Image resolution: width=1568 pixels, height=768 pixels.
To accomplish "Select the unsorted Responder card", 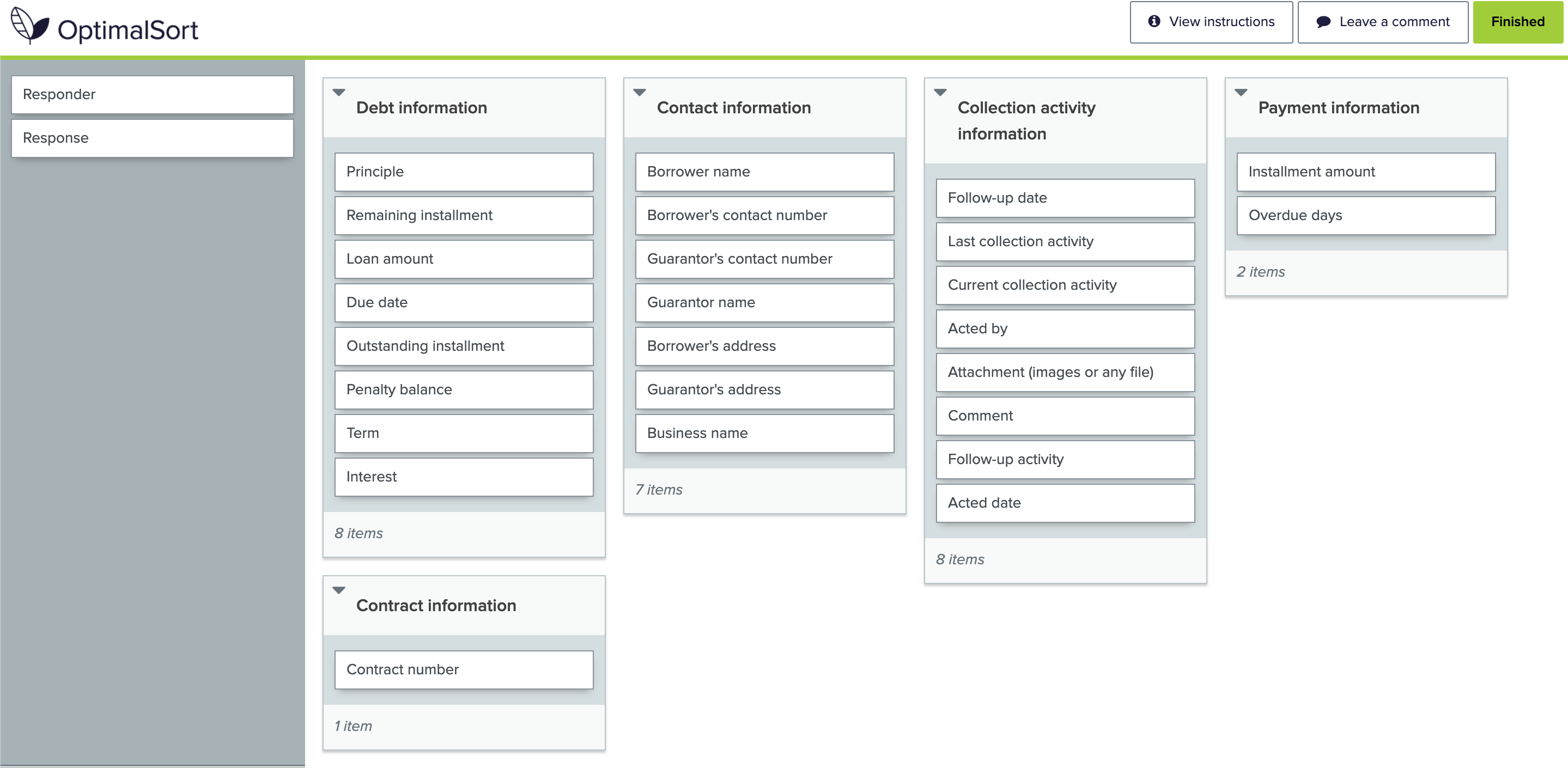I will coord(152,94).
